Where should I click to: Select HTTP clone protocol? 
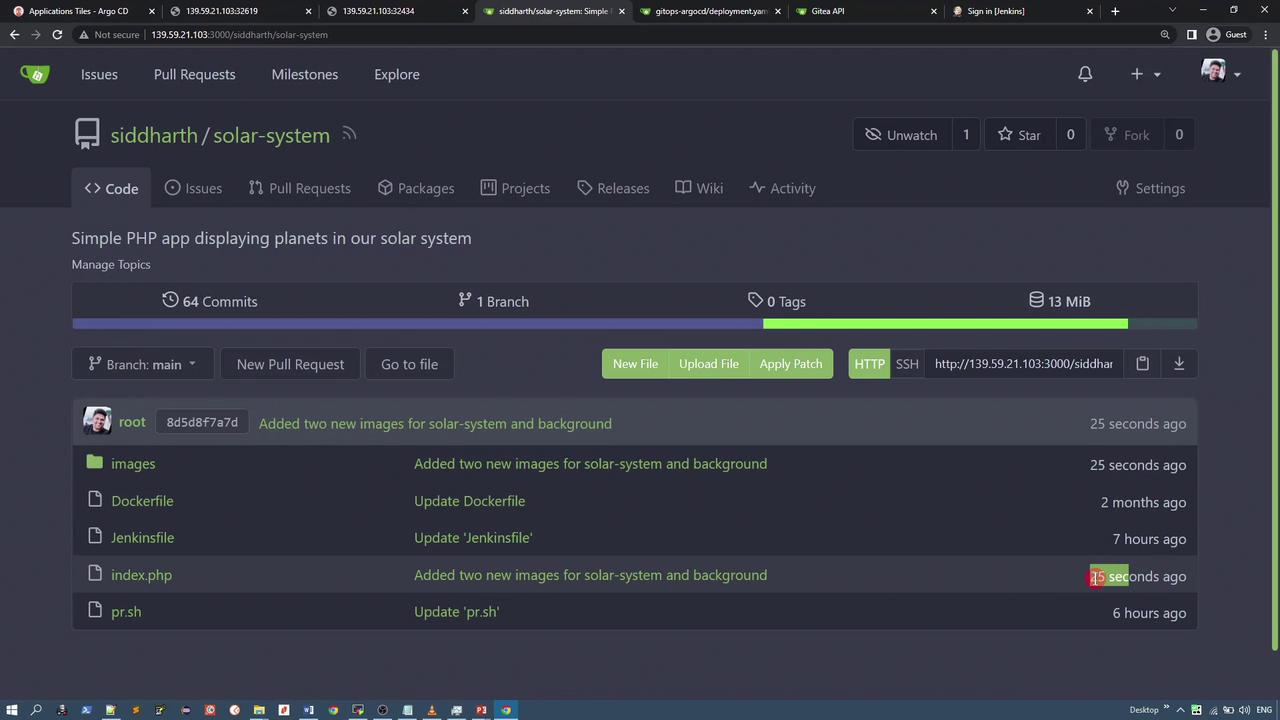[x=869, y=364]
